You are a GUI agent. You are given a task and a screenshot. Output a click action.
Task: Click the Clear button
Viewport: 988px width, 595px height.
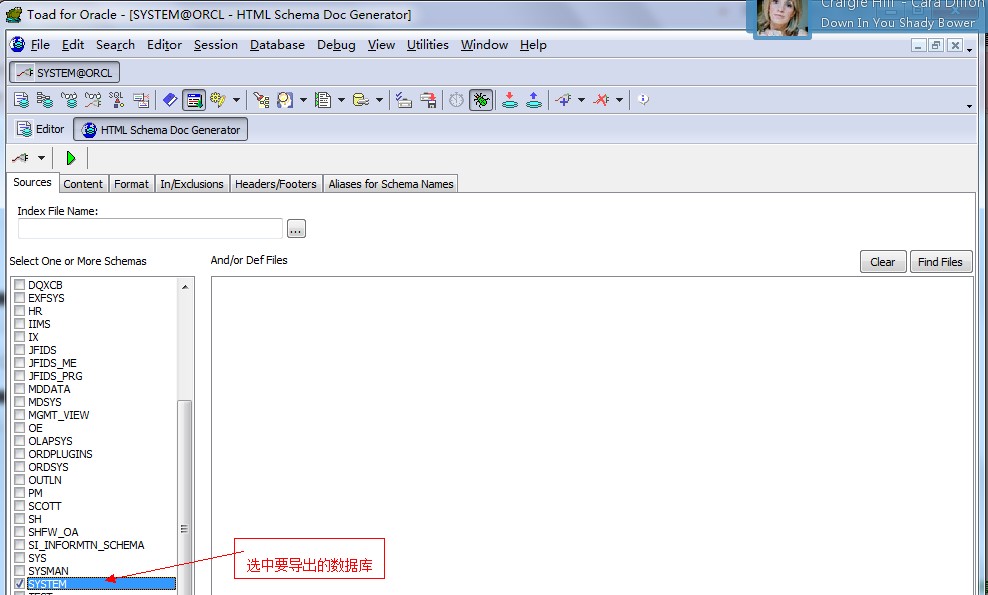[x=883, y=262]
